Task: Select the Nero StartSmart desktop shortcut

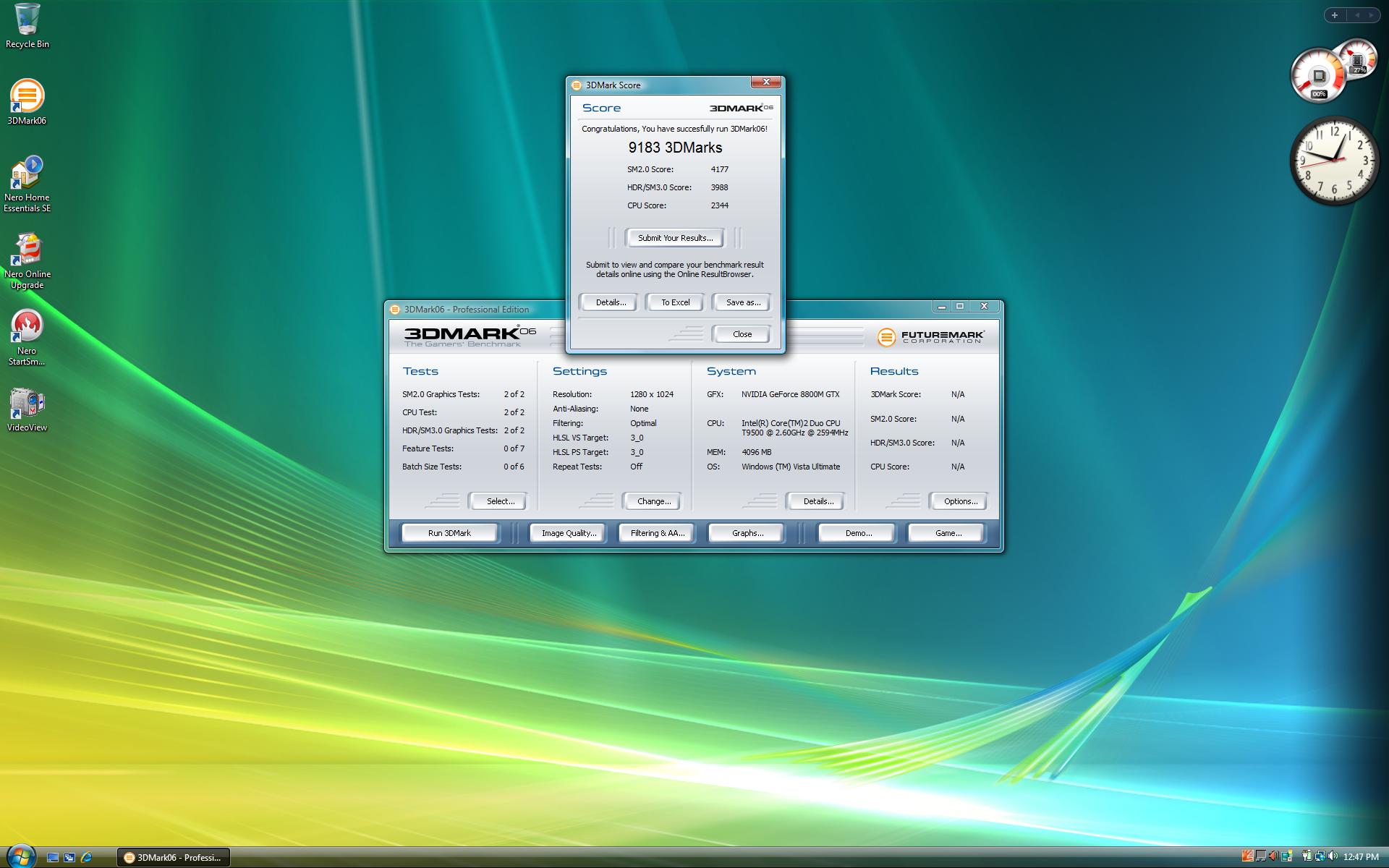Action: click(x=27, y=338)
